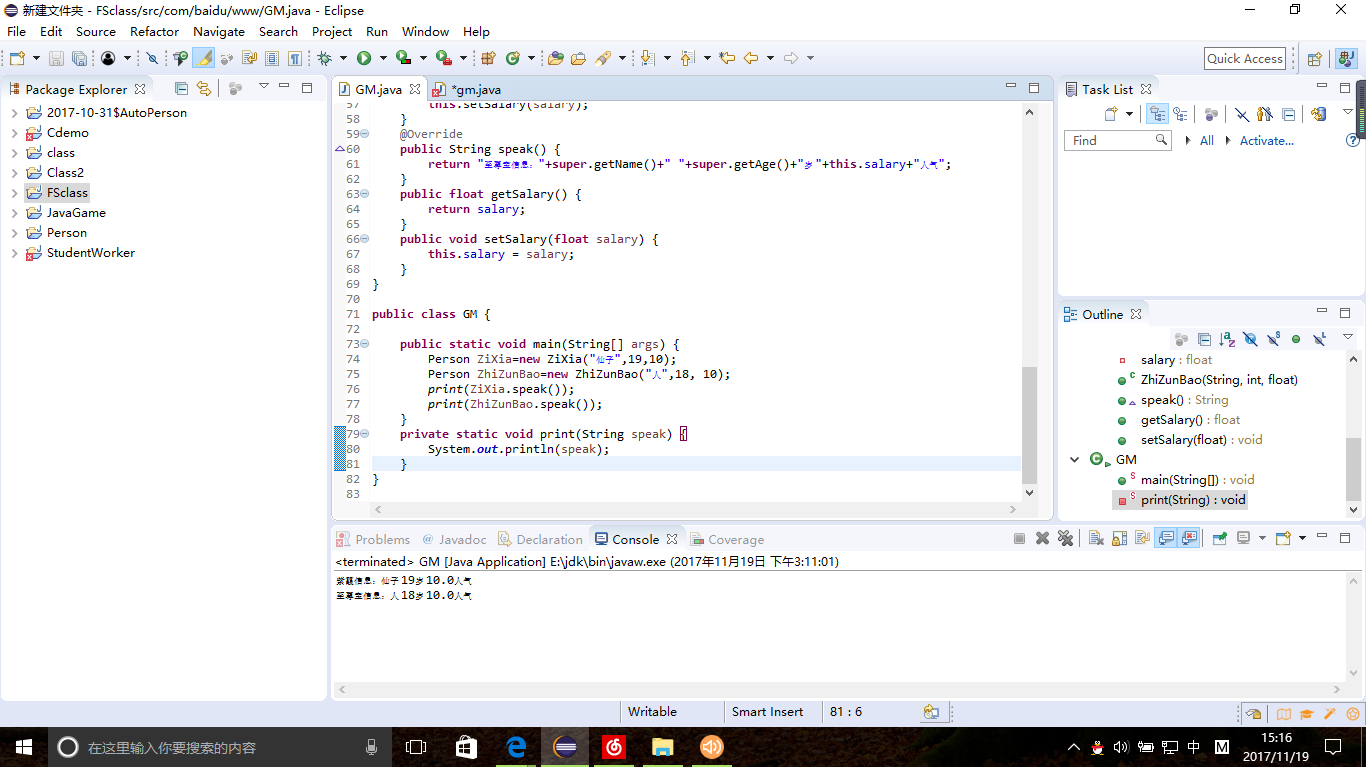The width and height of the screenshot is (1366, 767).
Task: Click the Find field in Task List
Action: [1117, 141]
